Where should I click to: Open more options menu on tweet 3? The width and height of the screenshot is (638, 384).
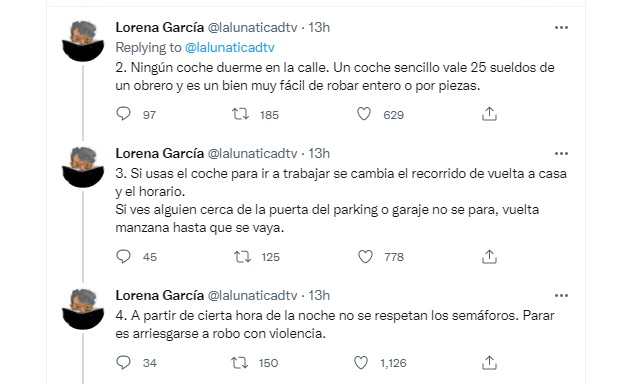tap(561, 154)
